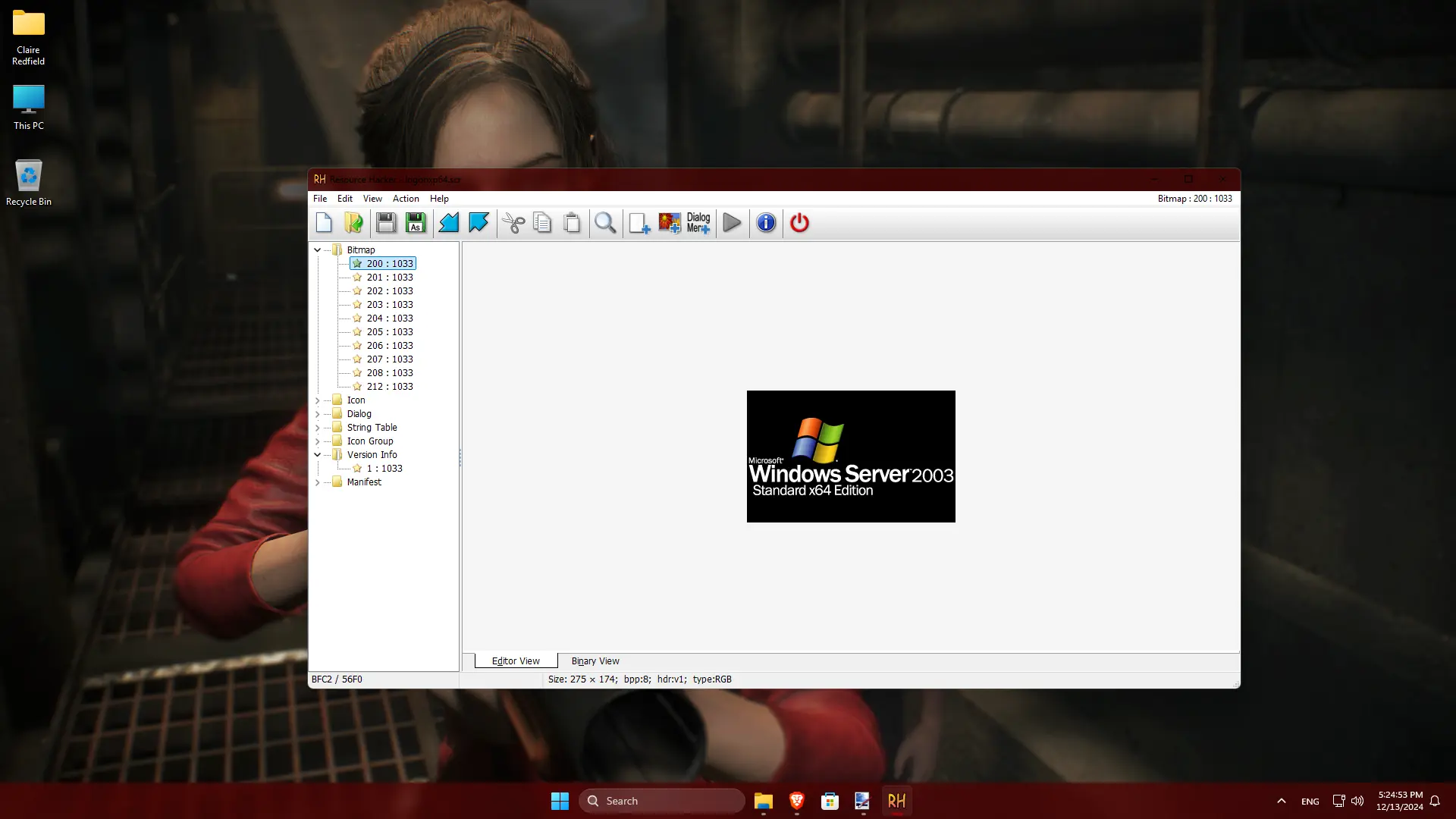
Task: Select bitmap resource 205 : 1033
Action: tap(383, 332)
